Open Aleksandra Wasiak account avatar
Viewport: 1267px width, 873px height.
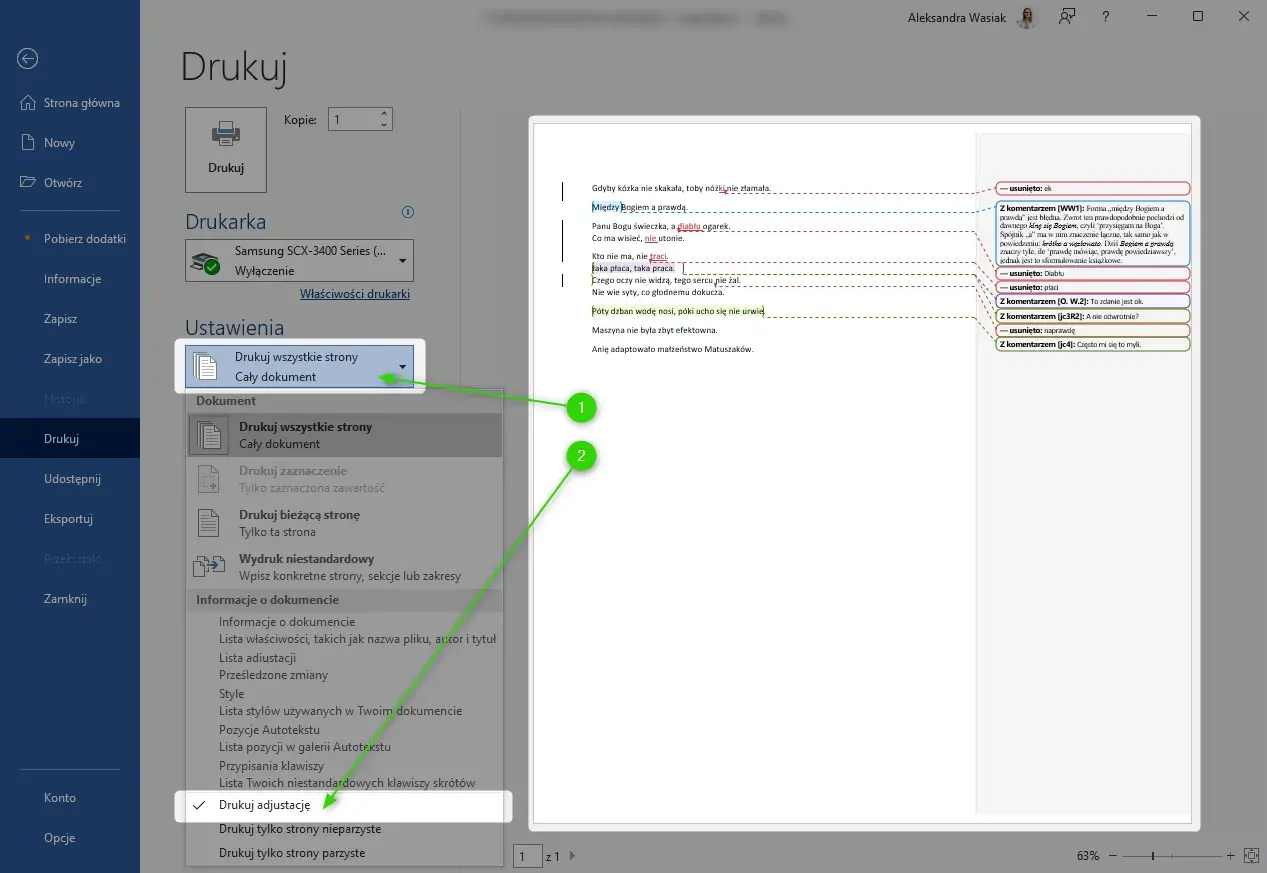(x=1025, y=16)
